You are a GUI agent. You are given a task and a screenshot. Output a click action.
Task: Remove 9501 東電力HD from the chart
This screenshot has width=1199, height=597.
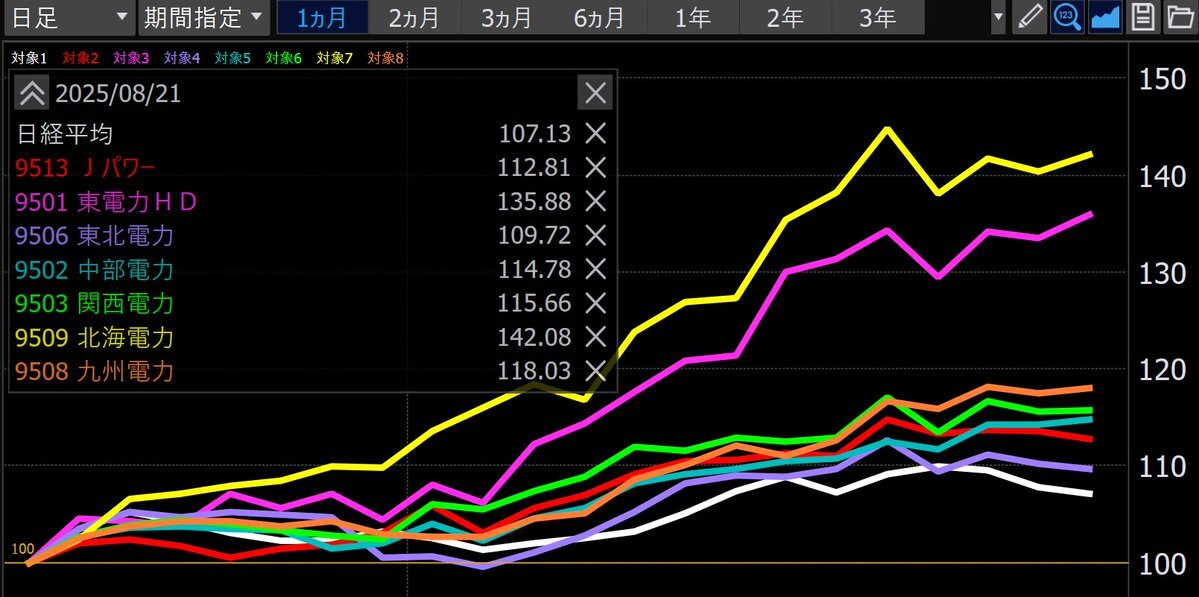coord(595,202)
